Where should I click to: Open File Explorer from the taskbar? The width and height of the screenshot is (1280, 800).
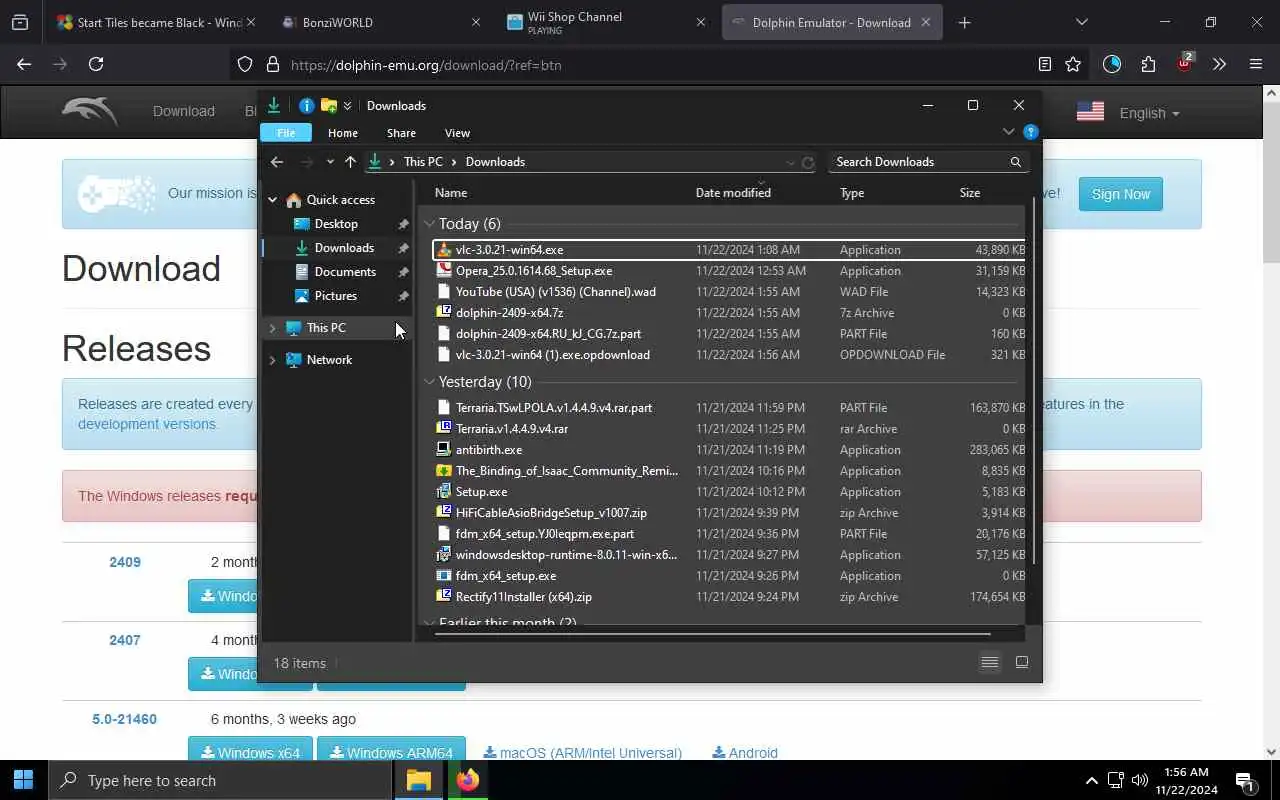[418, 781]
